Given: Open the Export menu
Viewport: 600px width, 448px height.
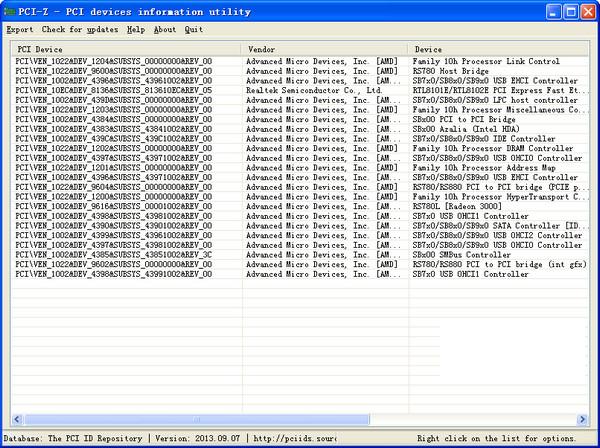Looking at the screenshot, I should point(20,30).
